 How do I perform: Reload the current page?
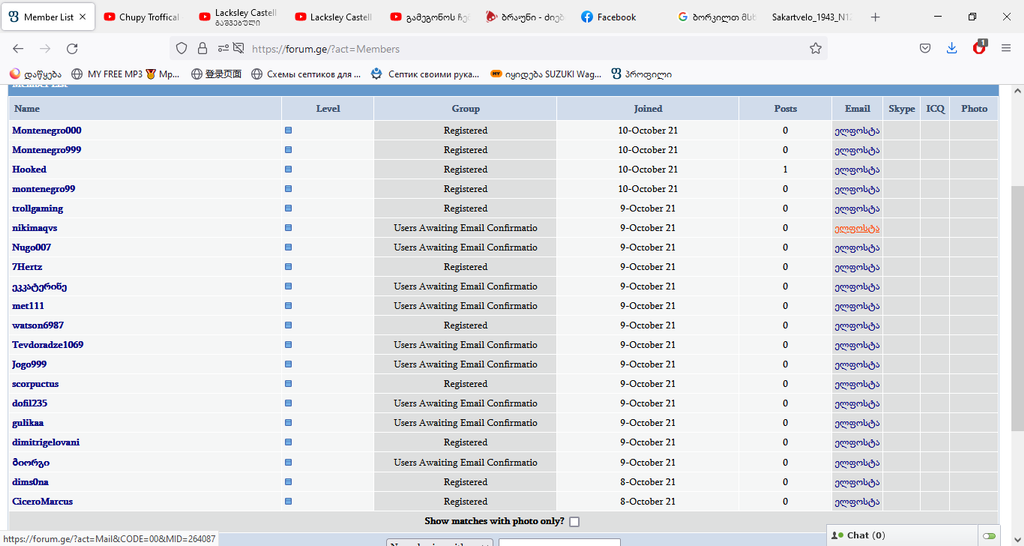tap(72, 48)
